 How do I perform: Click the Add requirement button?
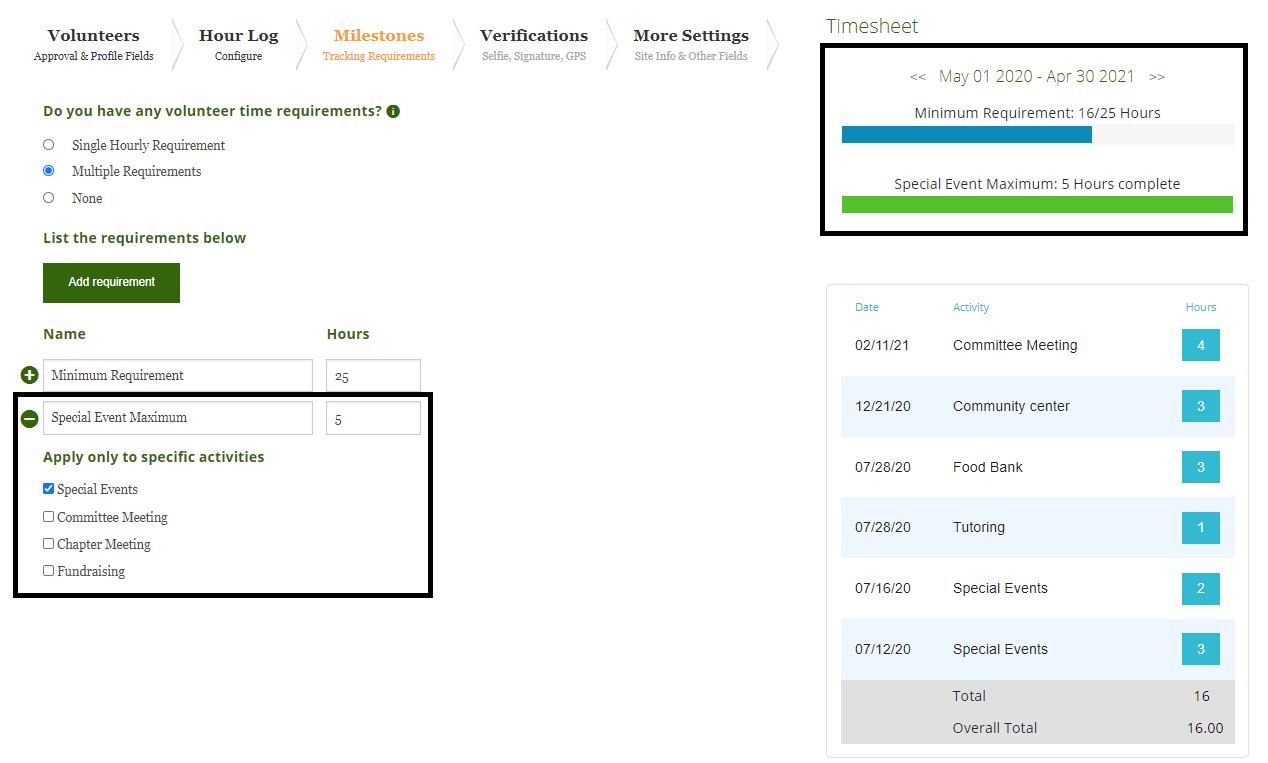point(111,283)
